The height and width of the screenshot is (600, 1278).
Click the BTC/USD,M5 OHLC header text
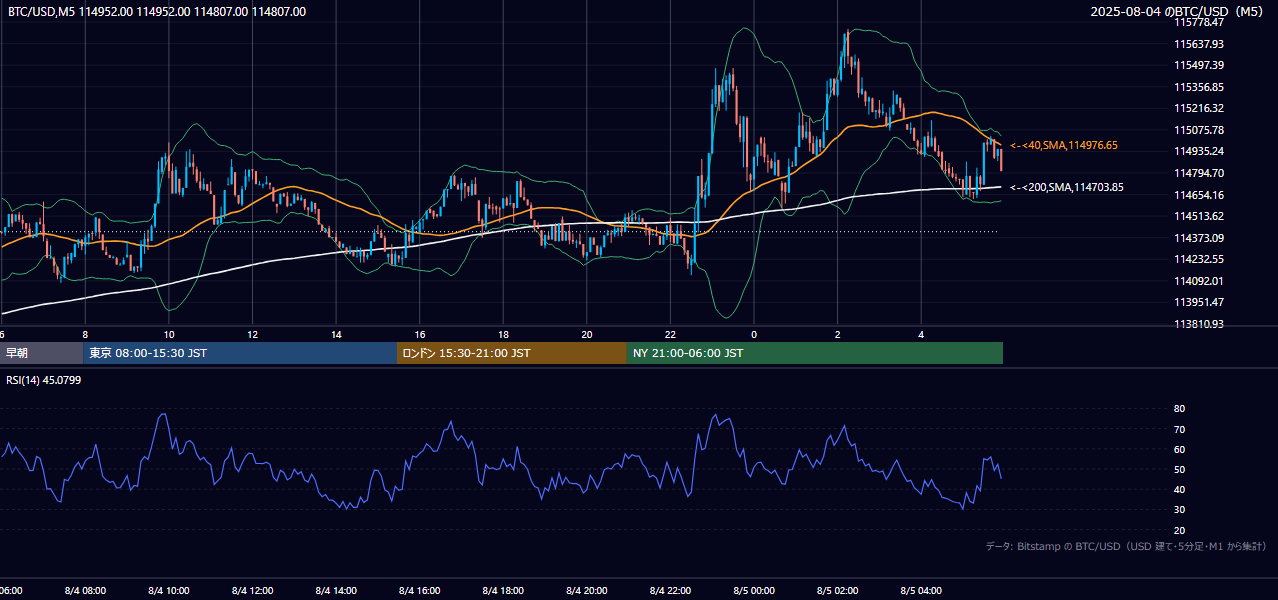(157, 12)
